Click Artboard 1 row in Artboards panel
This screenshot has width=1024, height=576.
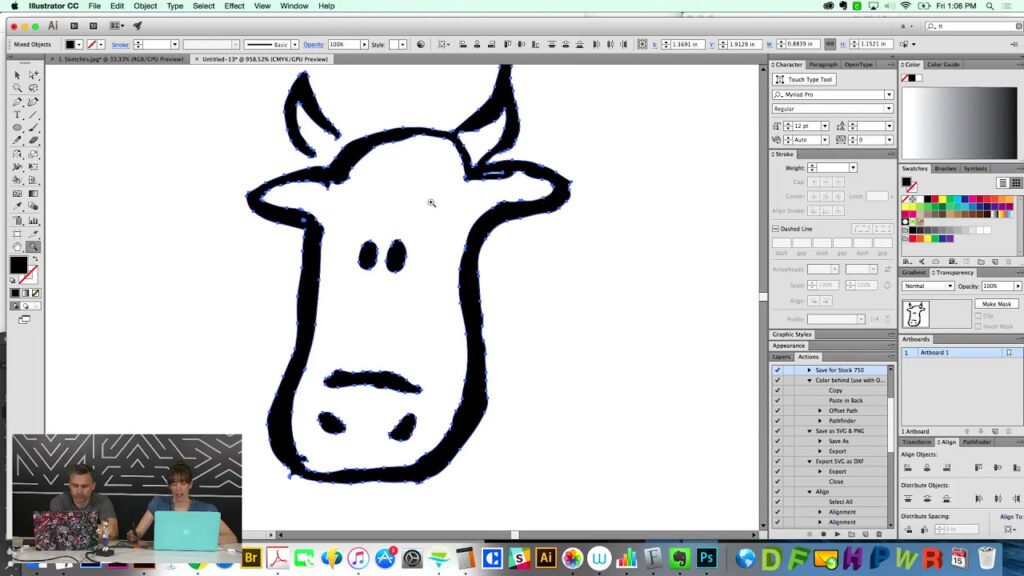click(x=960, y=353)
